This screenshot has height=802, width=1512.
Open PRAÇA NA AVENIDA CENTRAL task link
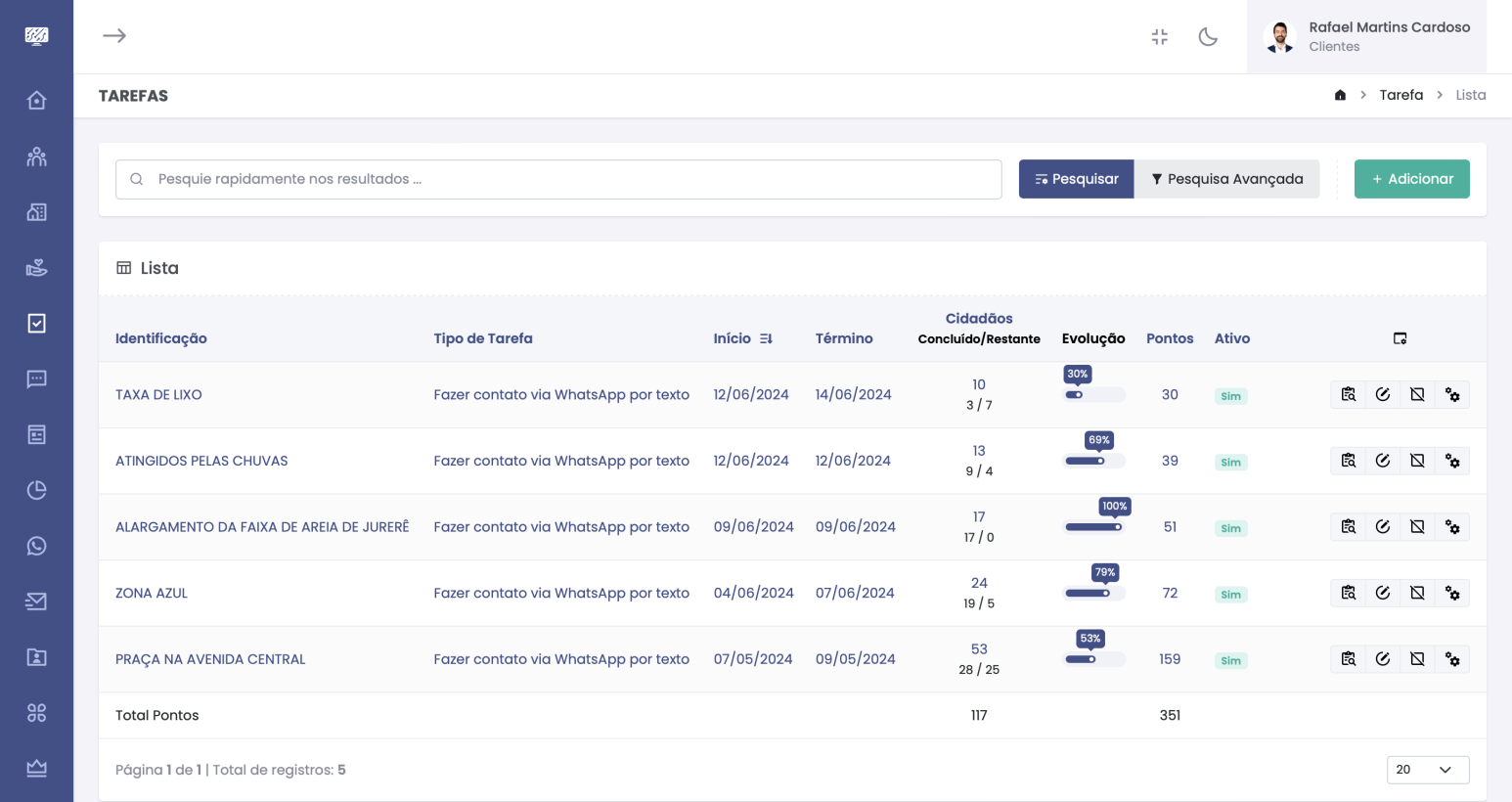tap(210, 659)
